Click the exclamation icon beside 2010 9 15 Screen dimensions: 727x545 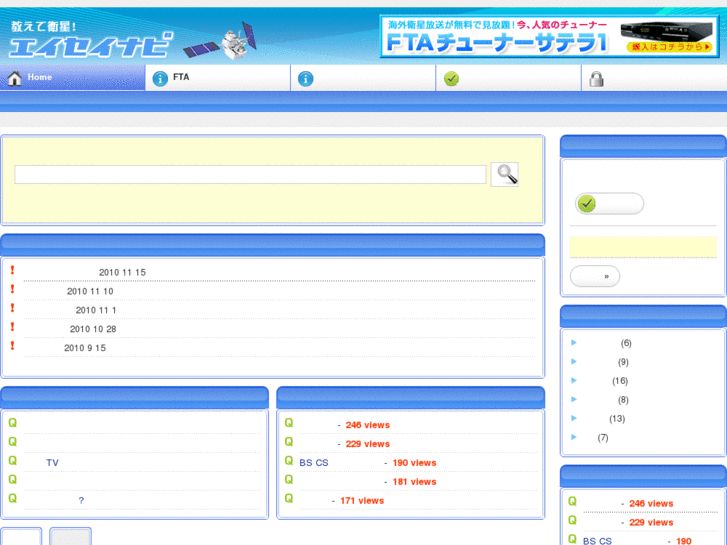[13, 346]
